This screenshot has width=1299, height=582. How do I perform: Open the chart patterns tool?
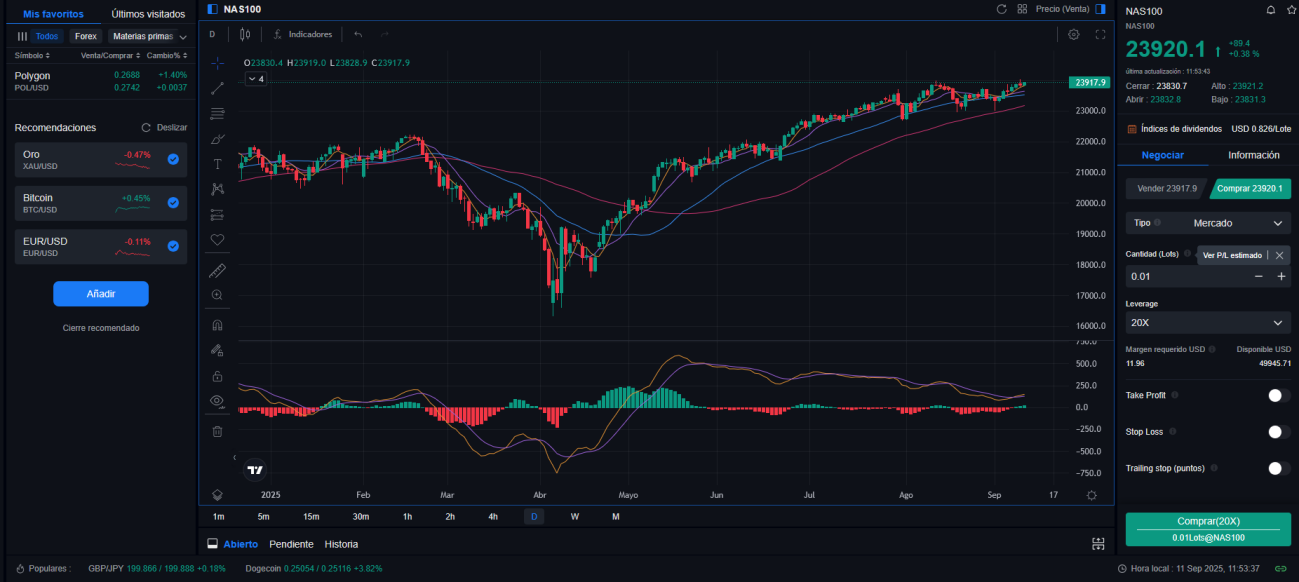(217, 189)
